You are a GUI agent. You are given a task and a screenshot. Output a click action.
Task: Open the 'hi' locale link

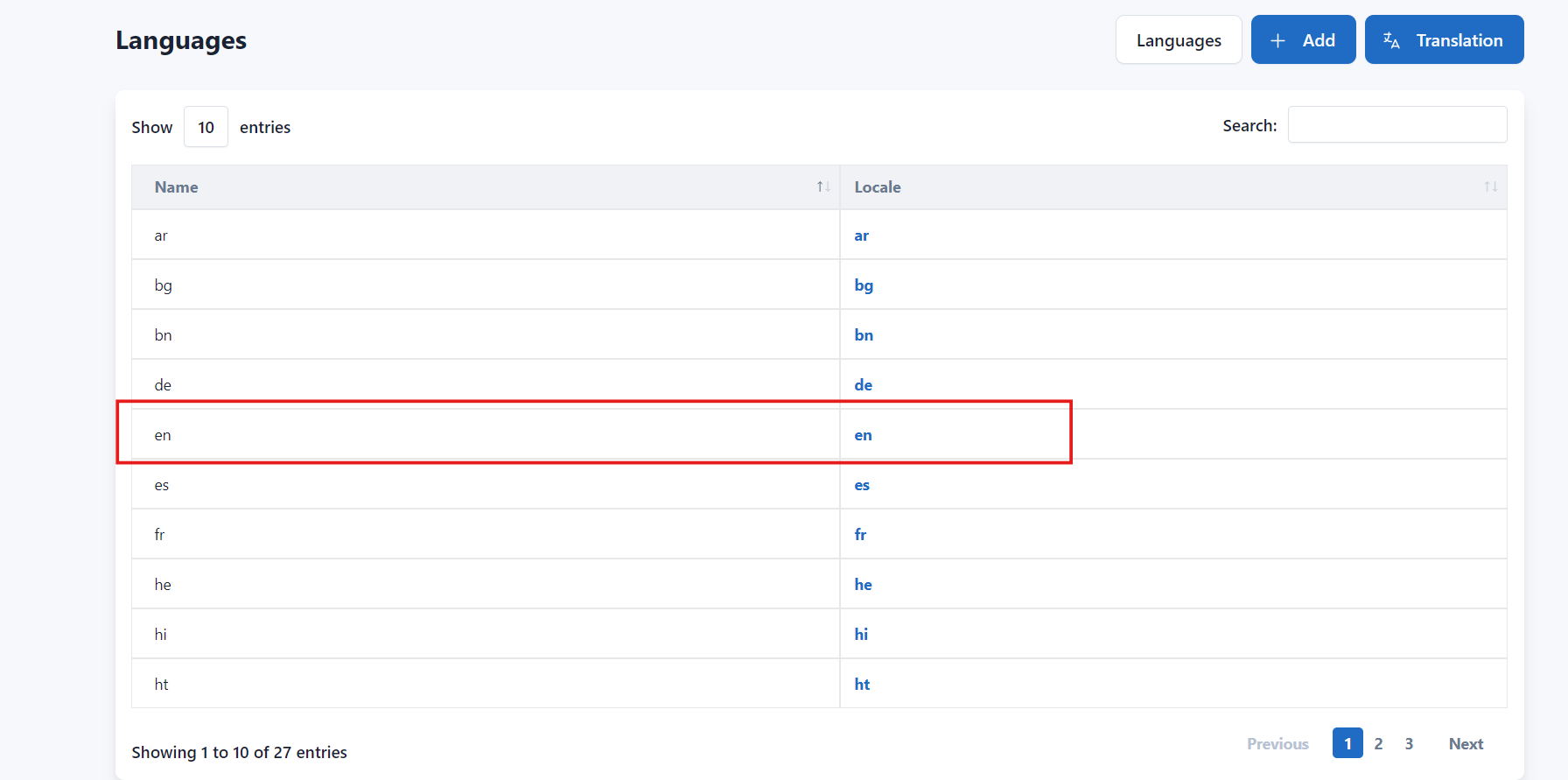pos(861,635)
